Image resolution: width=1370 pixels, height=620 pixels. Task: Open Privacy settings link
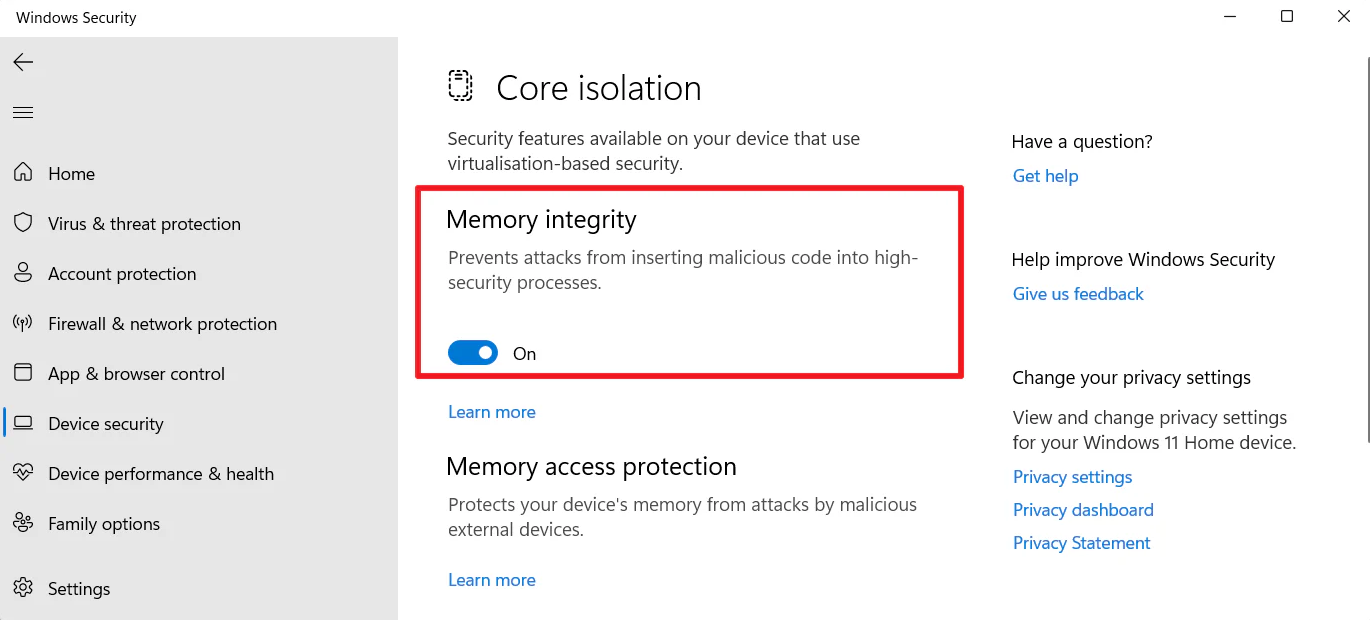tap(1072, 477)
